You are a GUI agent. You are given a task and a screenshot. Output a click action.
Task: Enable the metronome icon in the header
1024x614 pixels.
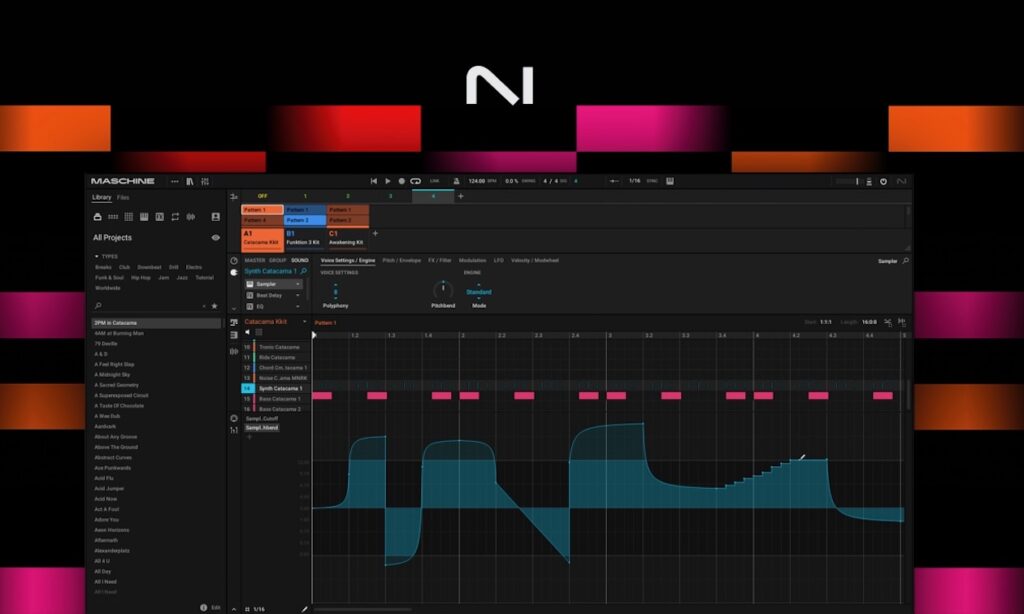(455, 181)
